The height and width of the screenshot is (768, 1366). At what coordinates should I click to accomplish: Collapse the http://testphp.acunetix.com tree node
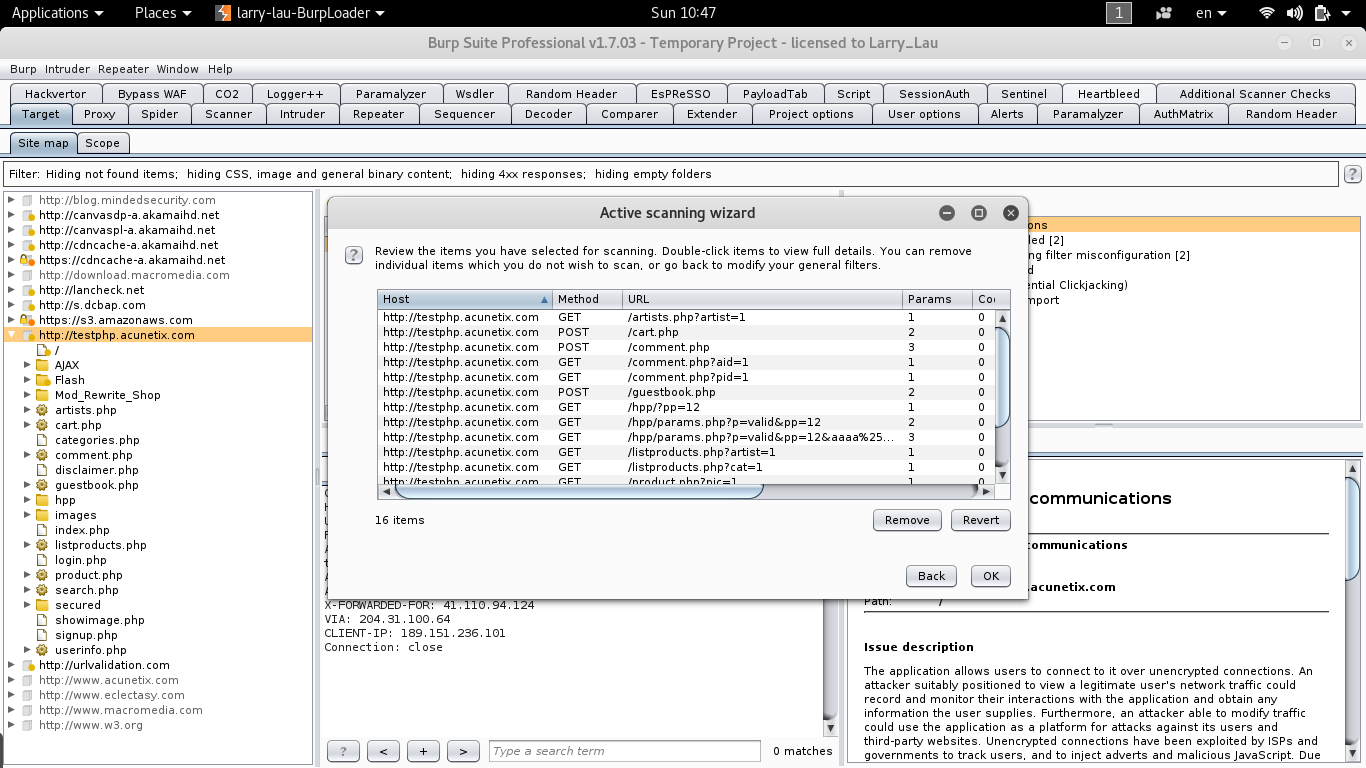(12, 335)
